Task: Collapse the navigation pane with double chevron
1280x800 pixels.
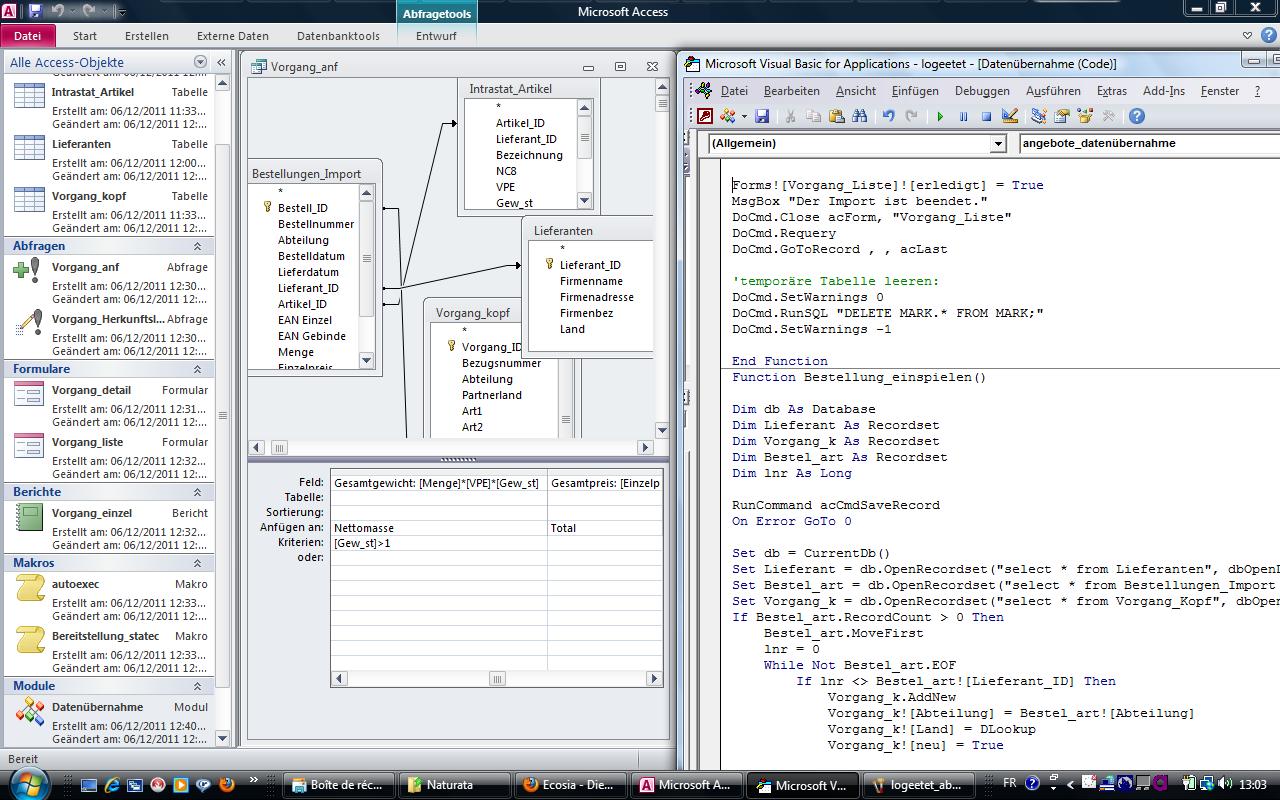Action: click(221, 62)
